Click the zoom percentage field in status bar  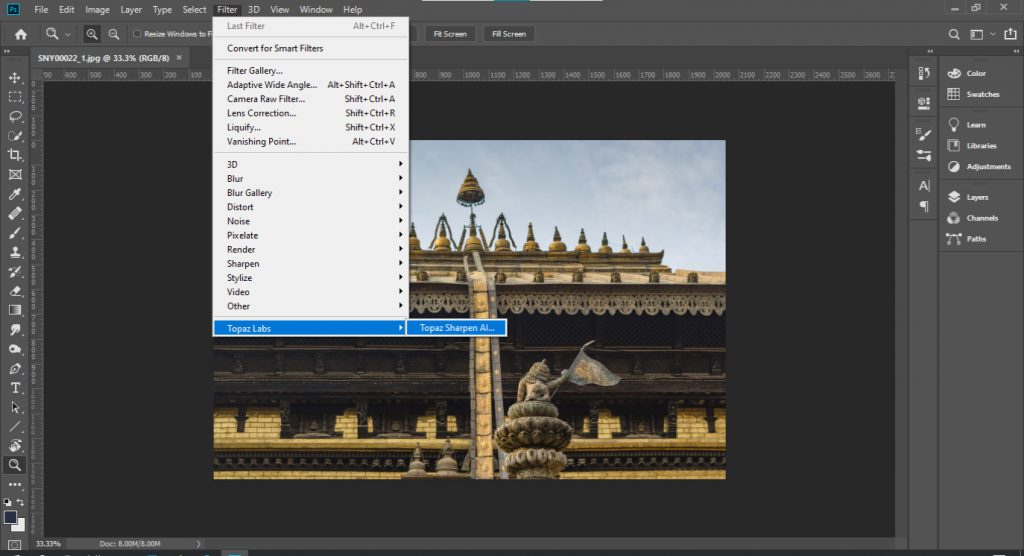48,544
